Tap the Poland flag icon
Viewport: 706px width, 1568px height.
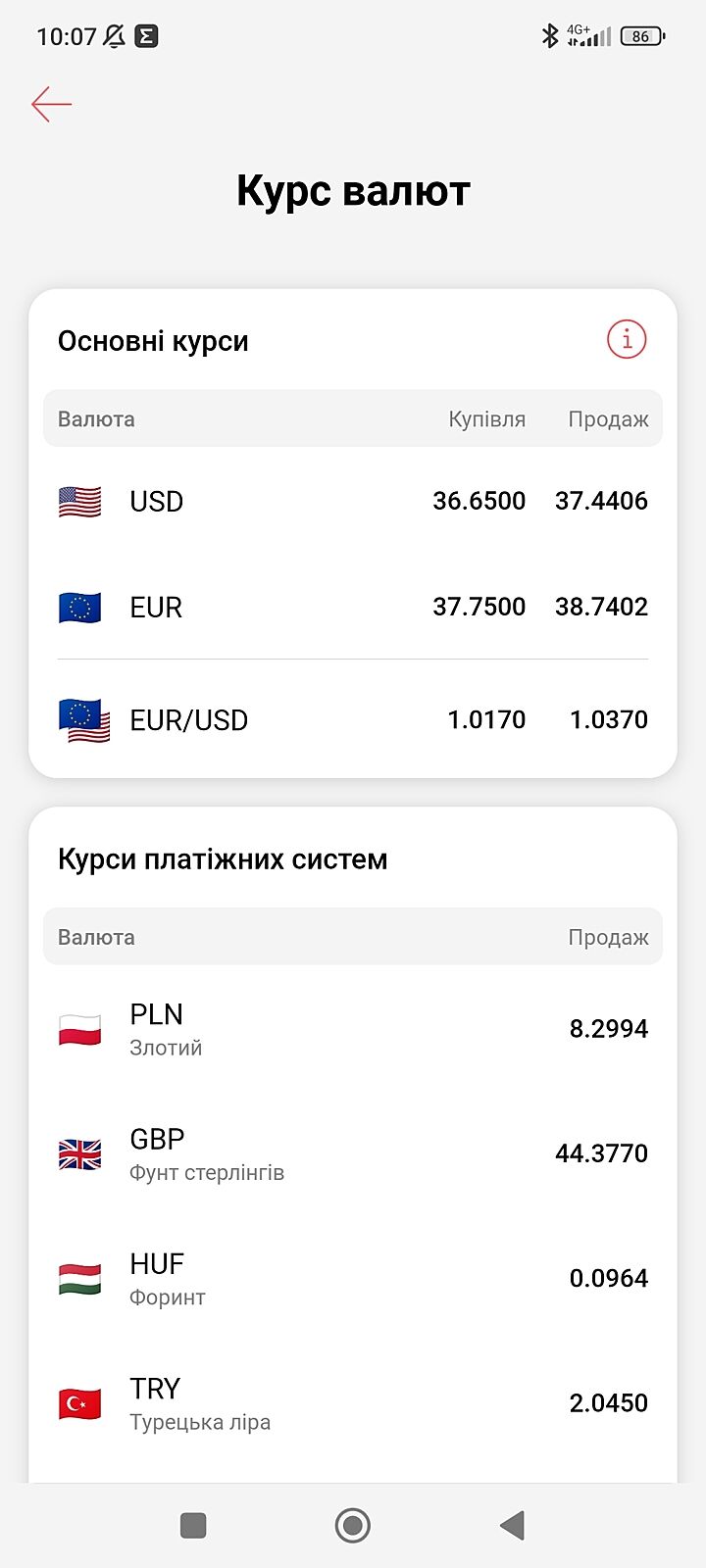coord(80,1029)
